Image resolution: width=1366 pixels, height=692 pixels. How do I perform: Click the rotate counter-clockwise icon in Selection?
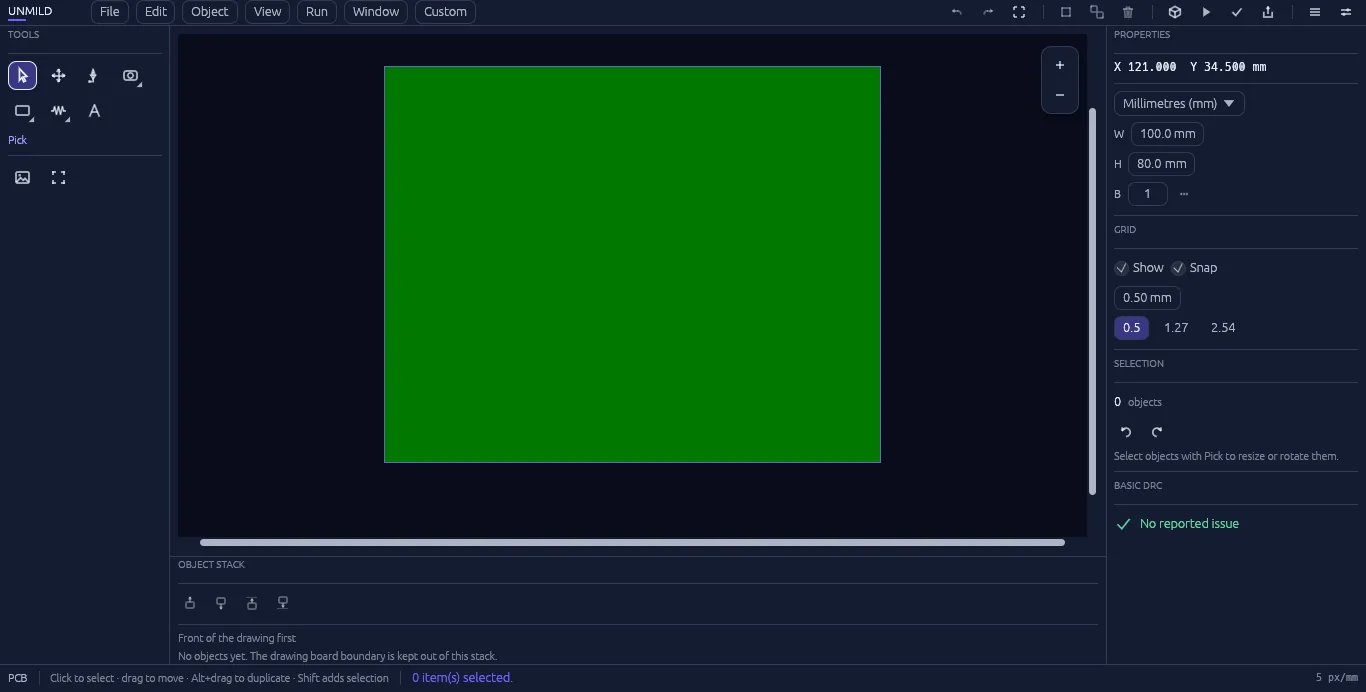pyautogui.click(x=1126, y=432)
